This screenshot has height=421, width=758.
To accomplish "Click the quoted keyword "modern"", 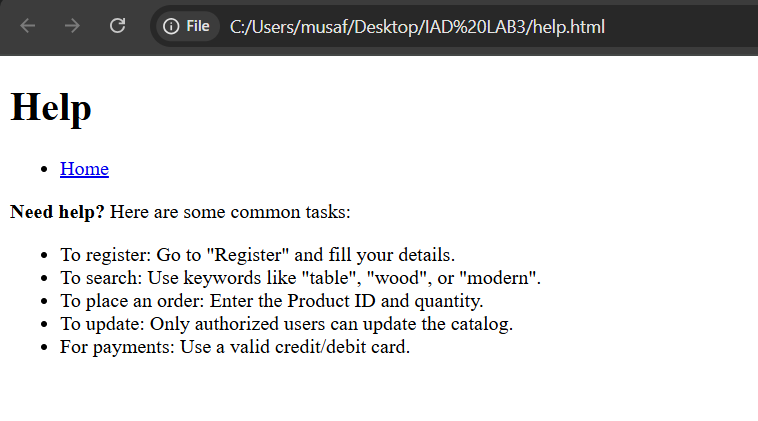I will coord(497,278).
